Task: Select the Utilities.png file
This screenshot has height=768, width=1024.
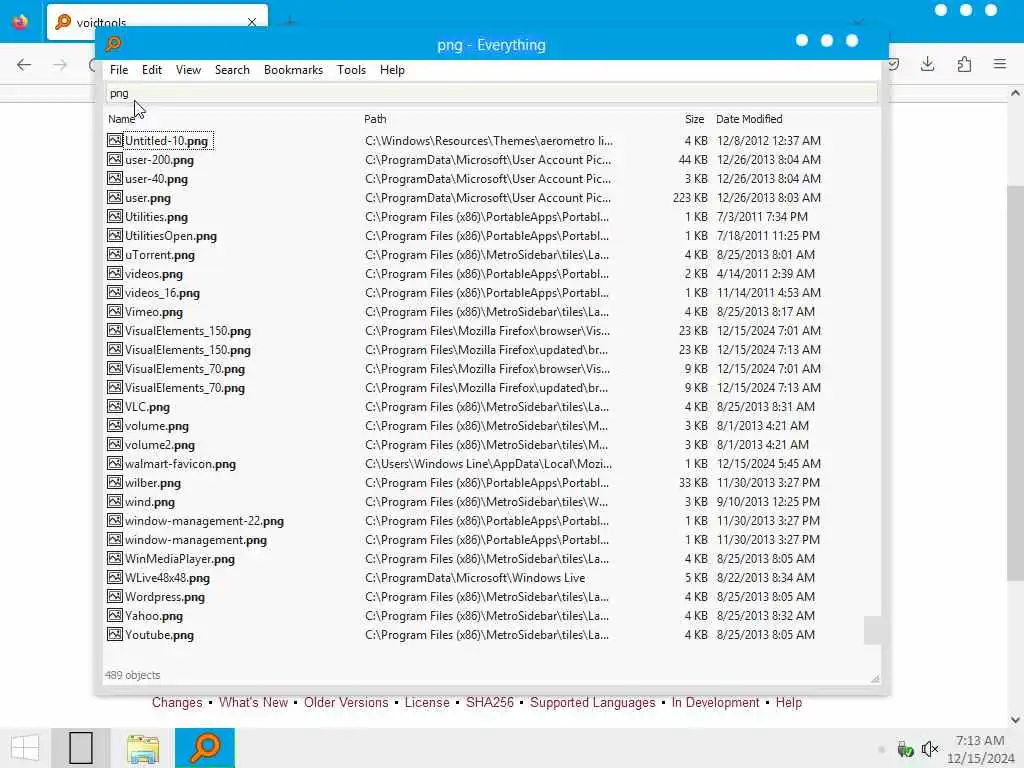Action: pyautogui.click(x=156, y=217)
